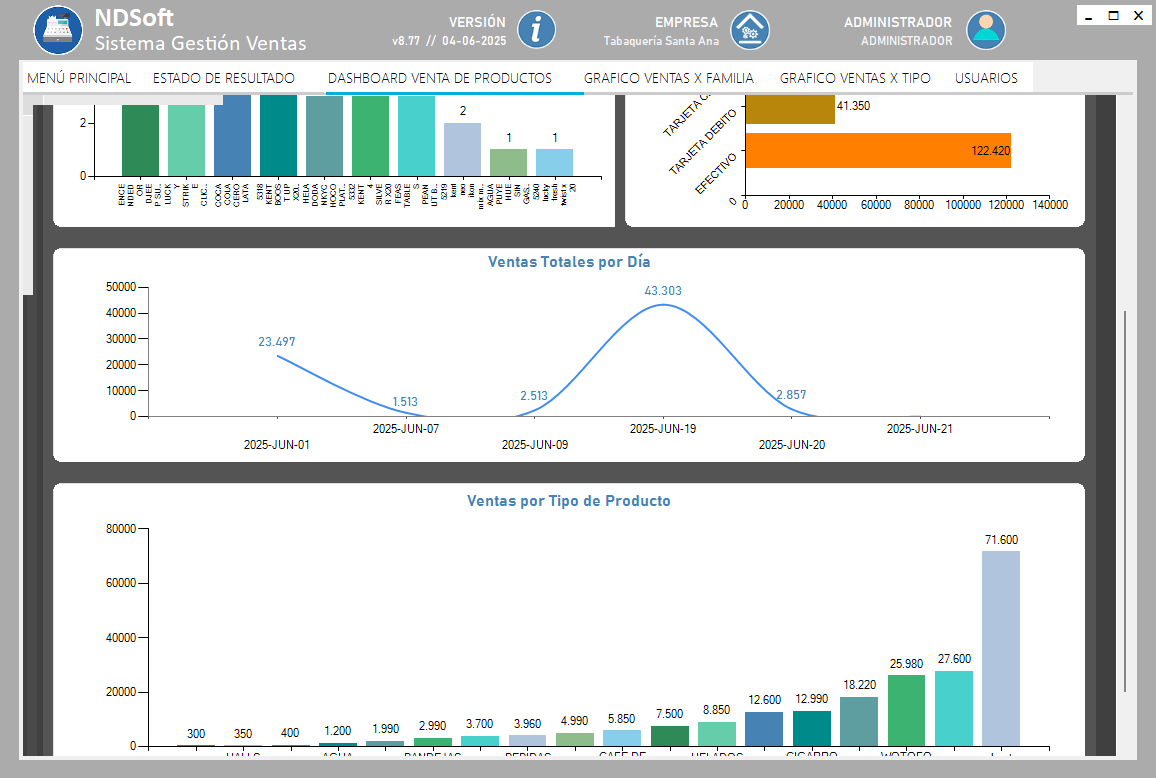Open the Menú Principal tab
This screenshot has height=778, width=1156.
pos(79,78)
